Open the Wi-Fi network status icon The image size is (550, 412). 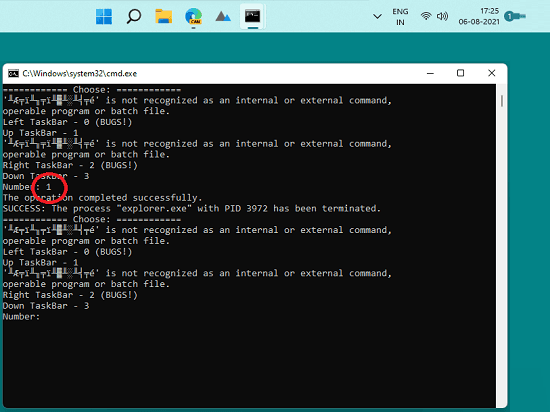pyautogui.click(x=426, y=16)
